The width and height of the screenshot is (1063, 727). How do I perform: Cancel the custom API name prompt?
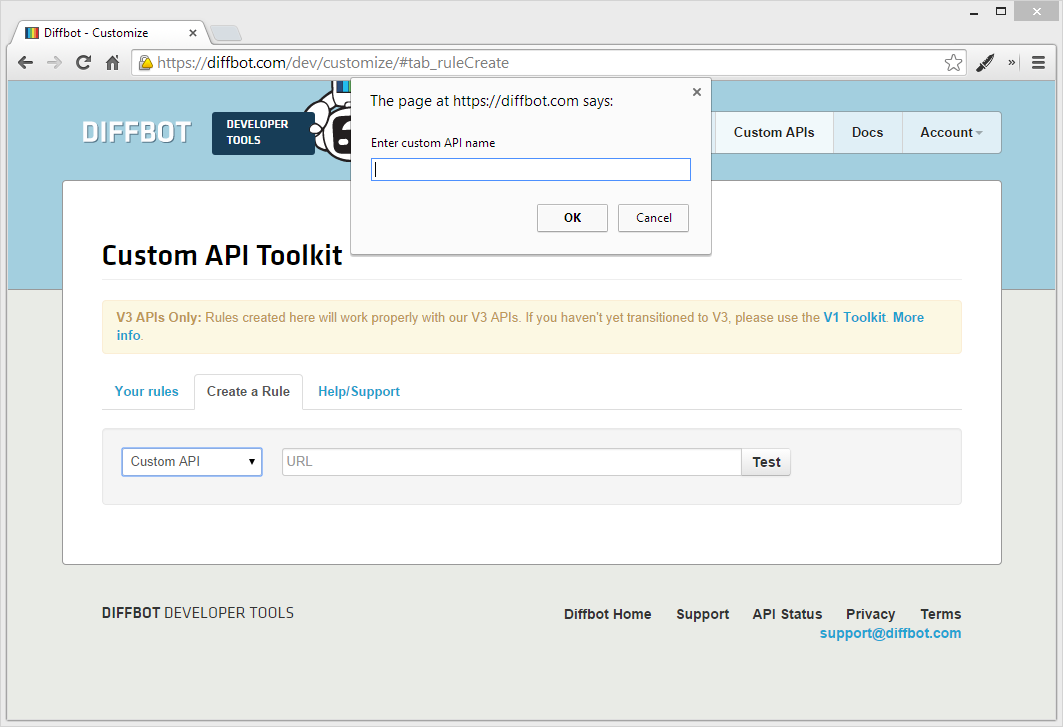(x=653, y=217)
